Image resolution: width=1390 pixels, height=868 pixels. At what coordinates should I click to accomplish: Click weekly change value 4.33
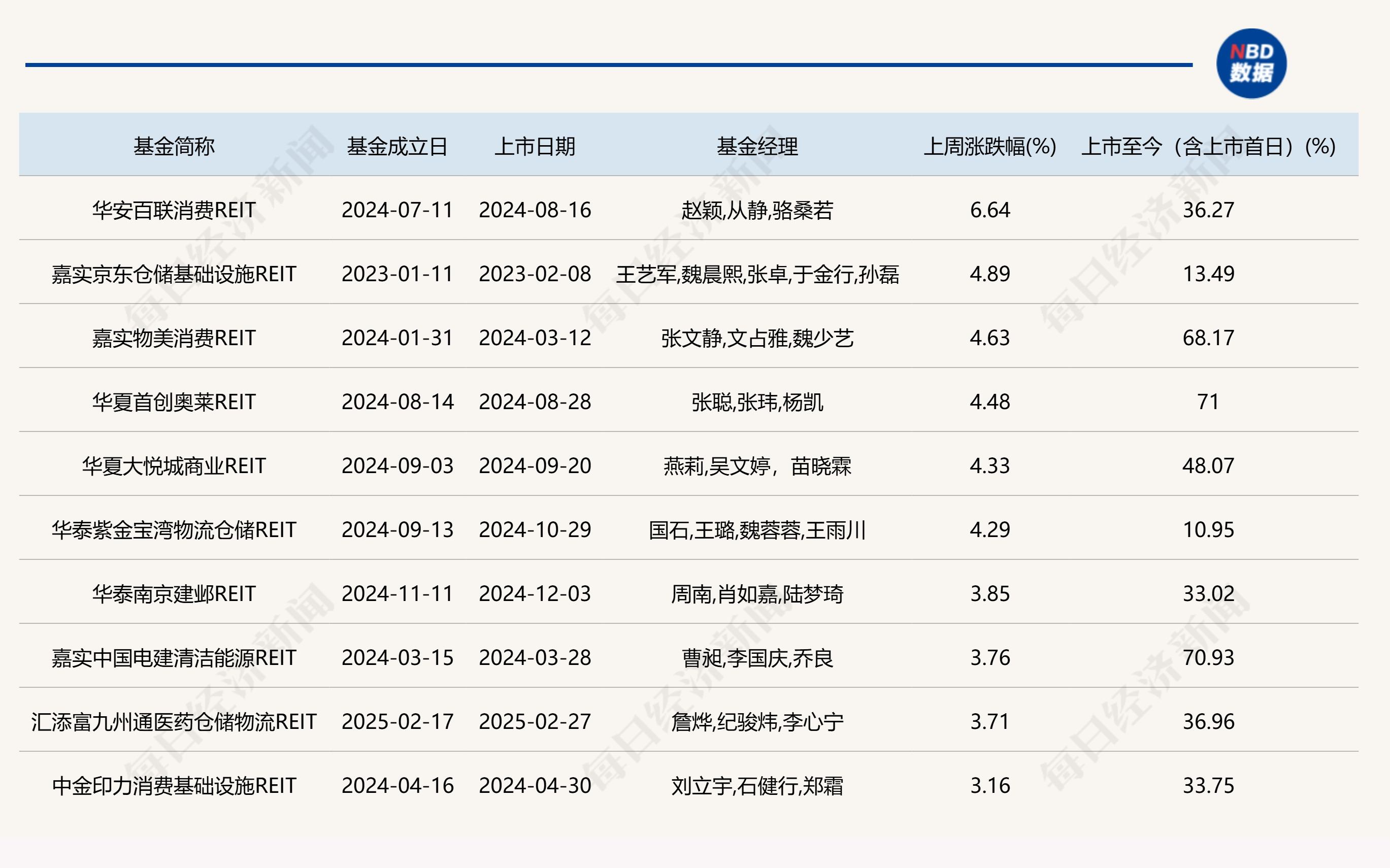click(990, 465)
